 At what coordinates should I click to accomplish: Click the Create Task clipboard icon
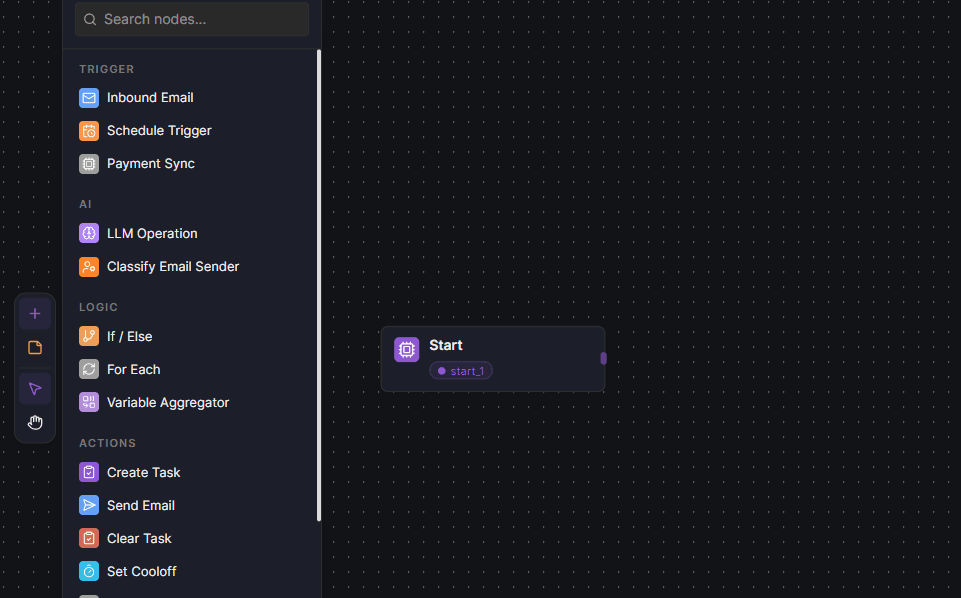89,472
